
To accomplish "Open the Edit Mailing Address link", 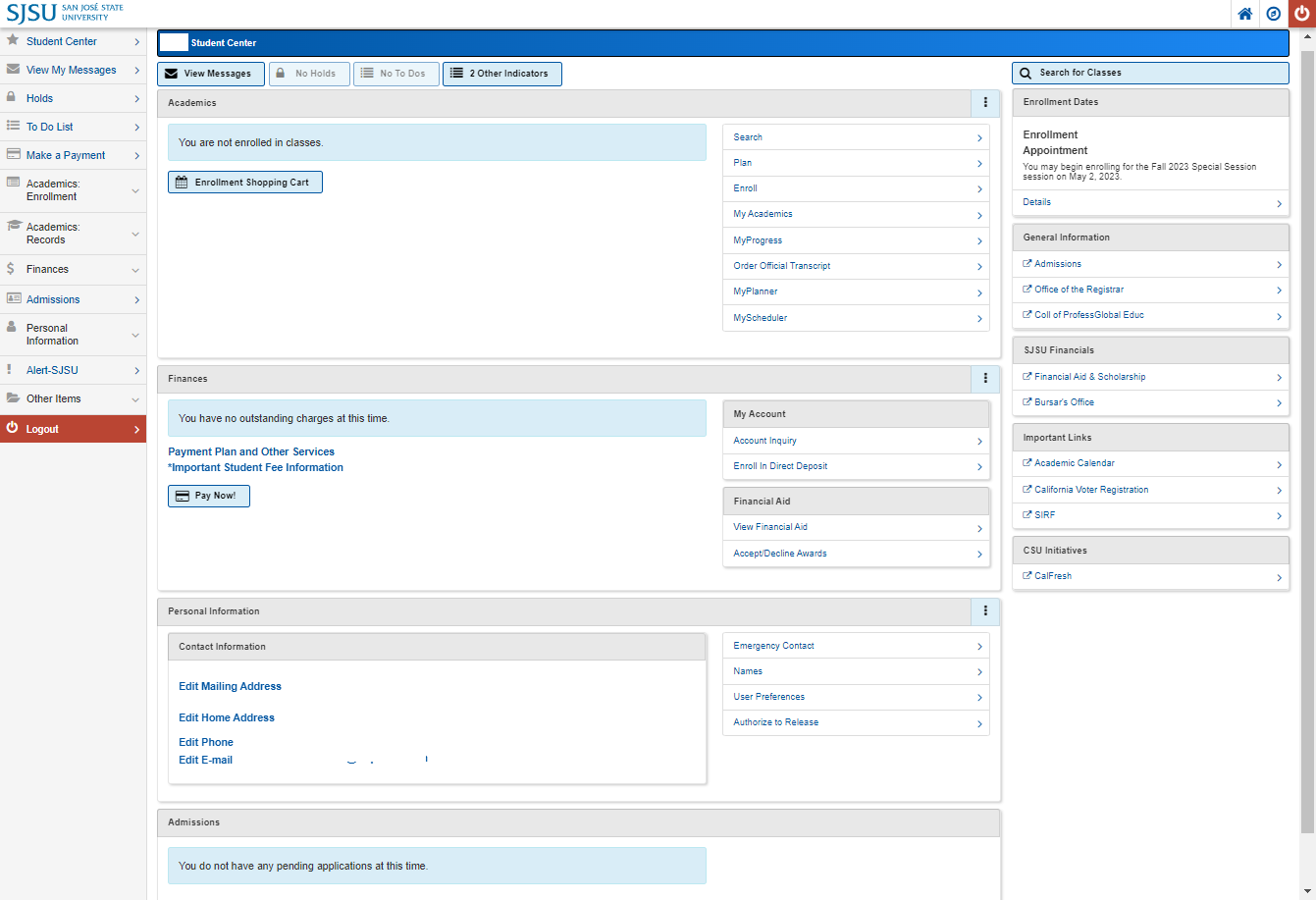I will 230,686.
